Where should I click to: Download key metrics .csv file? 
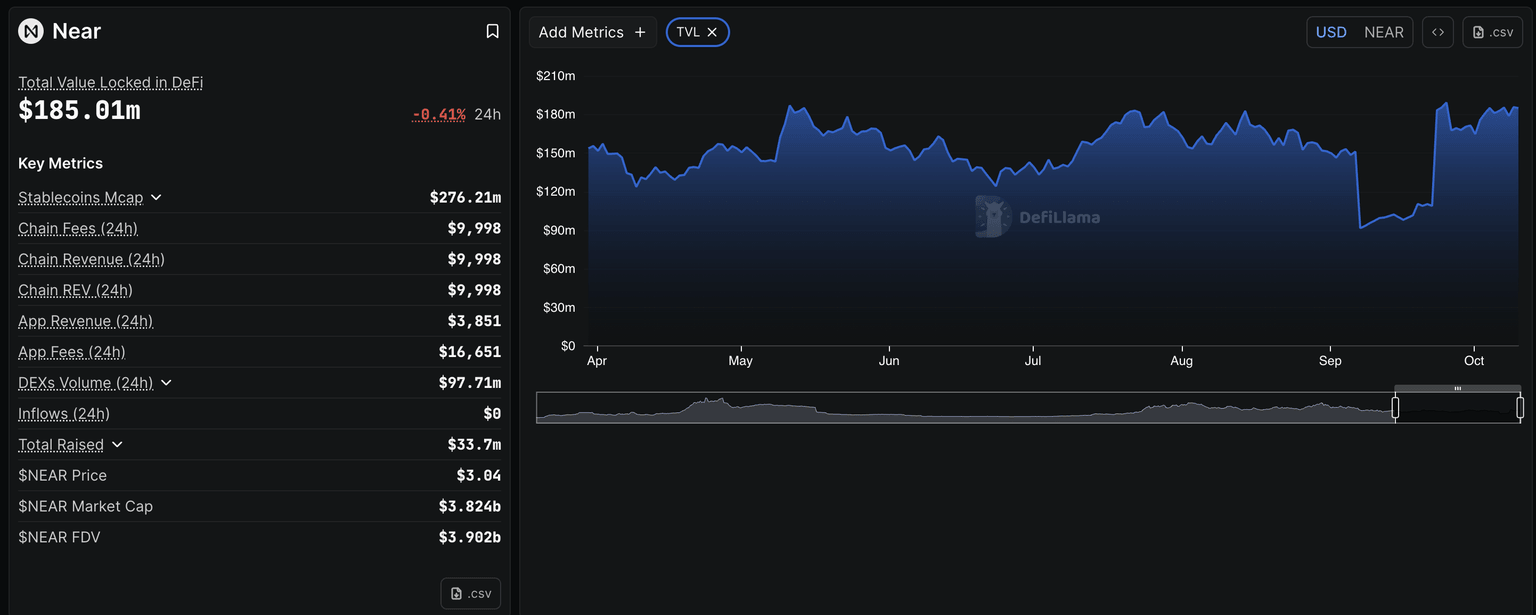click(470, 593)
